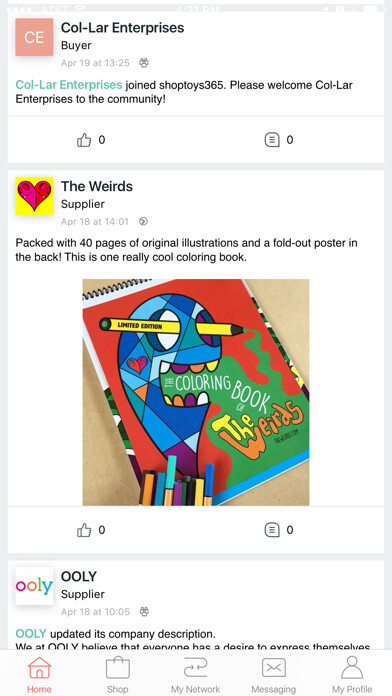Open The Weirds supplier name heading
Screen dimensions: 392x696
(97, 186)
